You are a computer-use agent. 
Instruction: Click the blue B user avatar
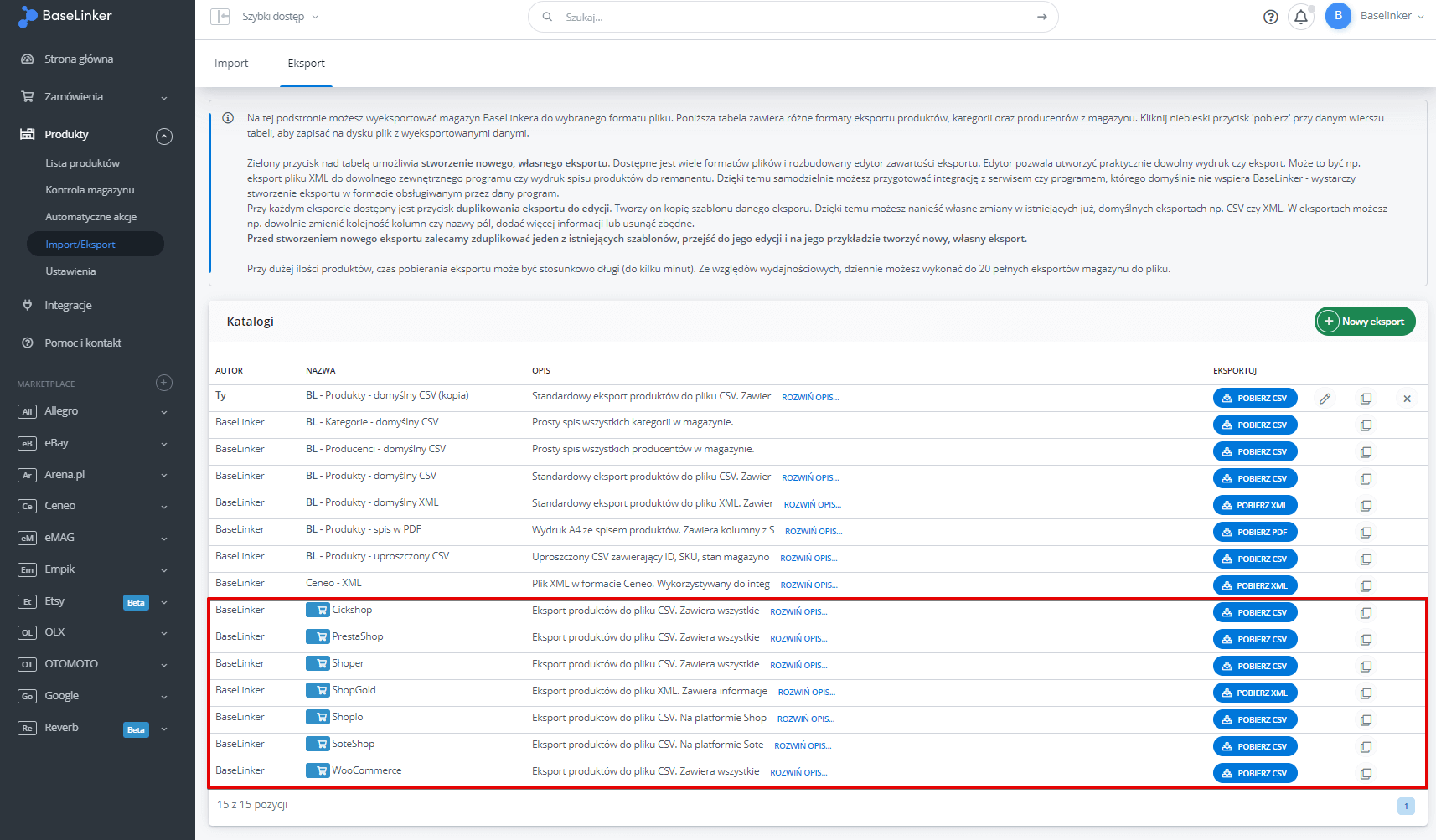click(x=1338, y=16)
